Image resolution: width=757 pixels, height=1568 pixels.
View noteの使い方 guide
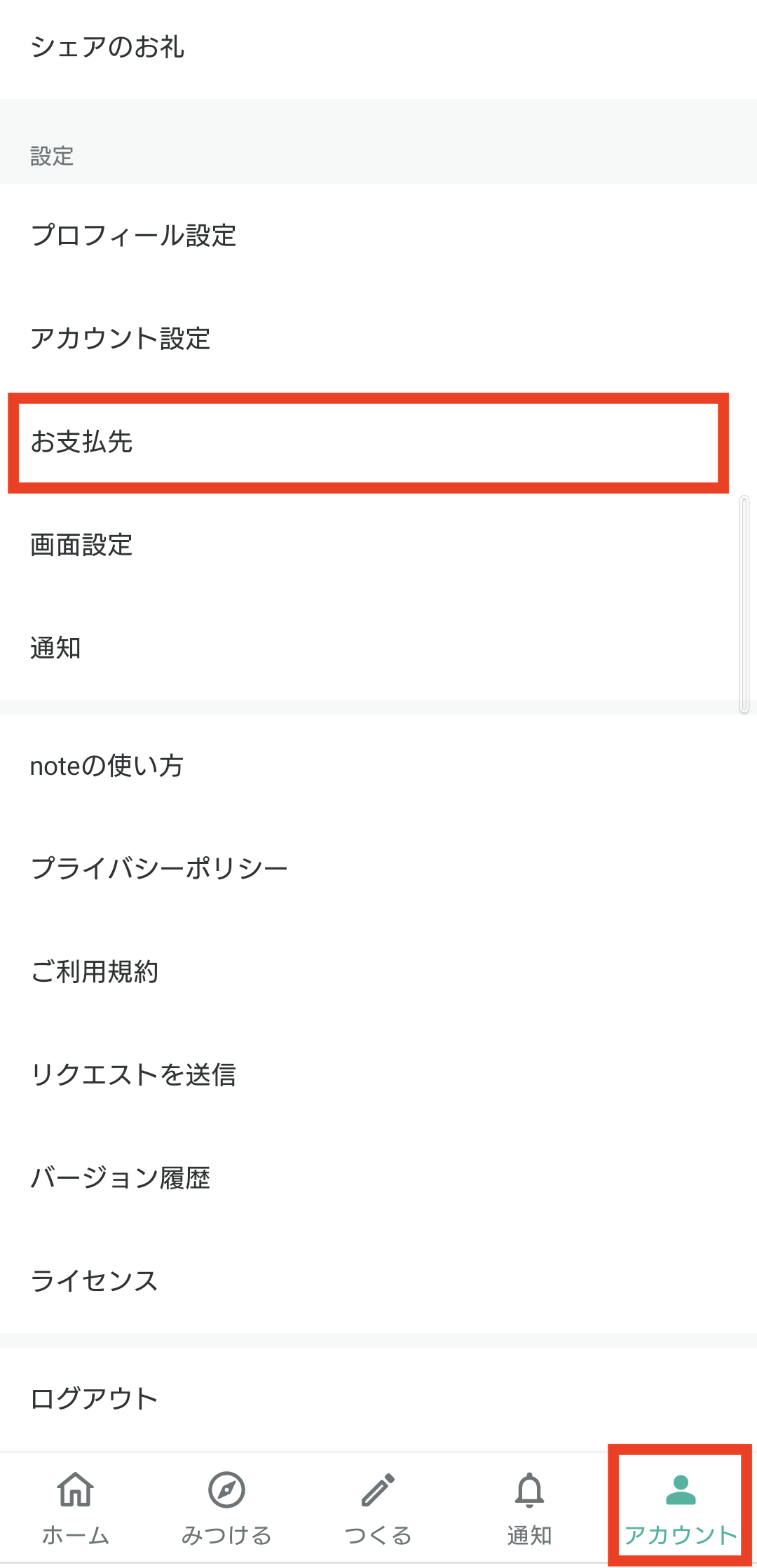(378, 766)
